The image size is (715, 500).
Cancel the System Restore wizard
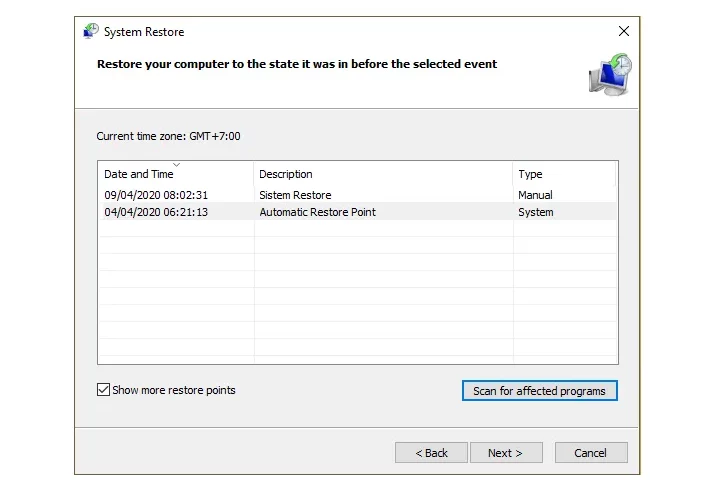tap(591, 453)
